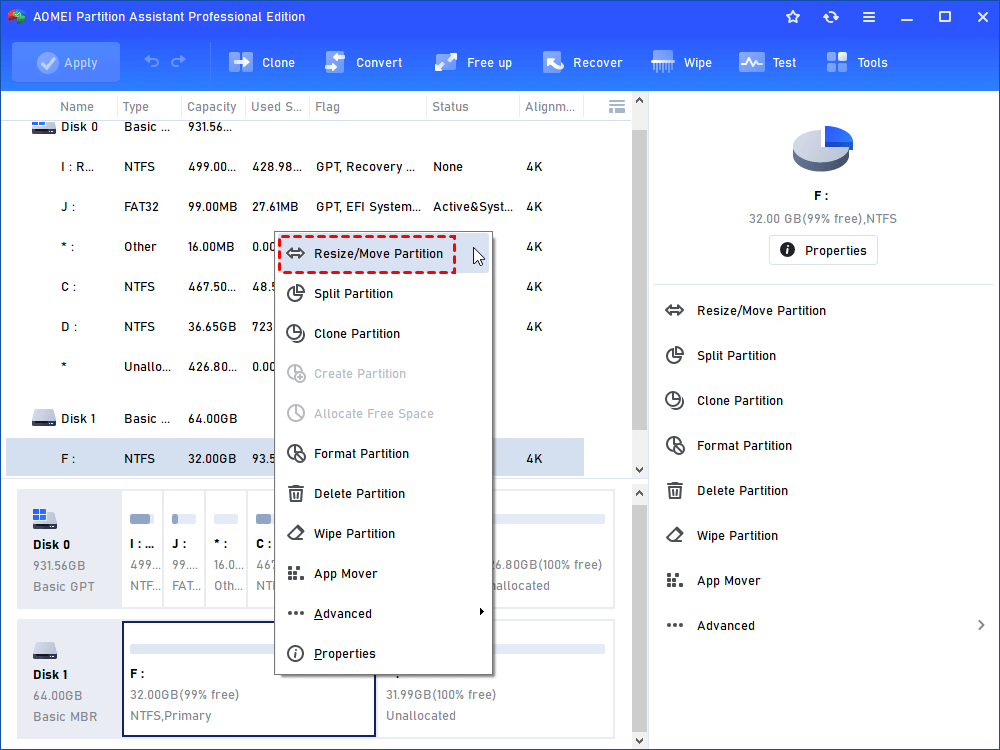This screenshot has height=750, width=1000.
Task: Click the Properties button in right panel
Action: point(823,250)
